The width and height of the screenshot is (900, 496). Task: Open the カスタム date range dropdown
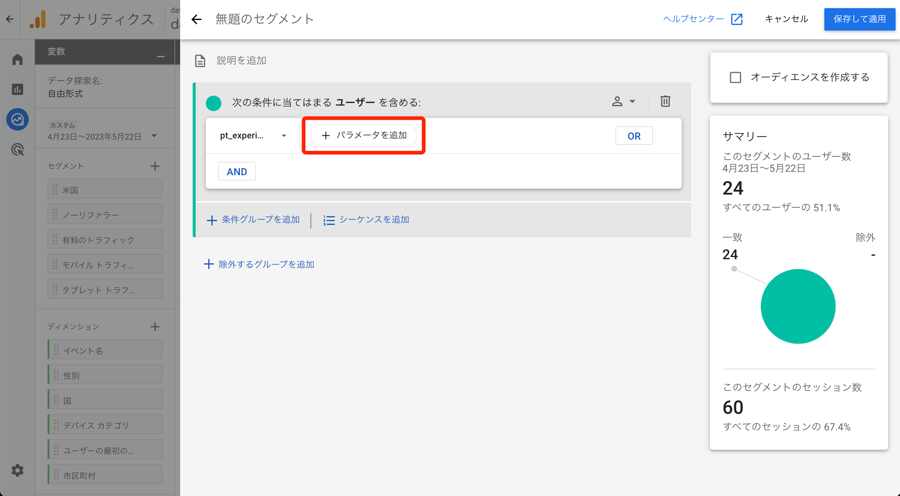click(103, 136)
